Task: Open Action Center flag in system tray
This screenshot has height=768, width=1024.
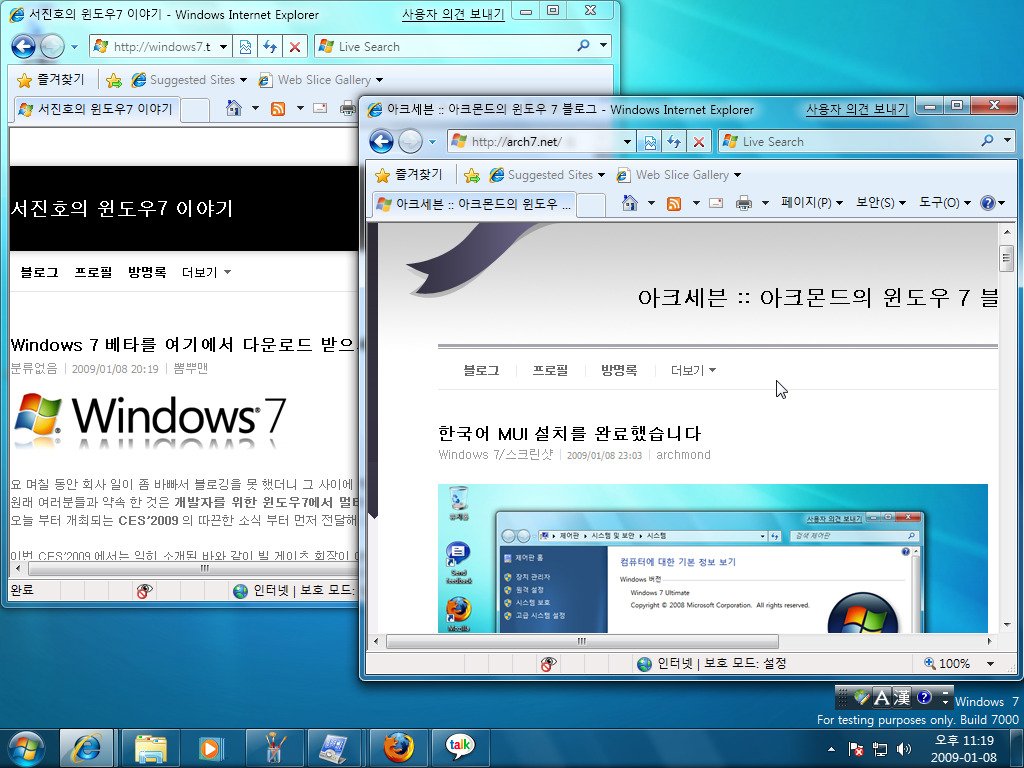Action: (856, 749)
